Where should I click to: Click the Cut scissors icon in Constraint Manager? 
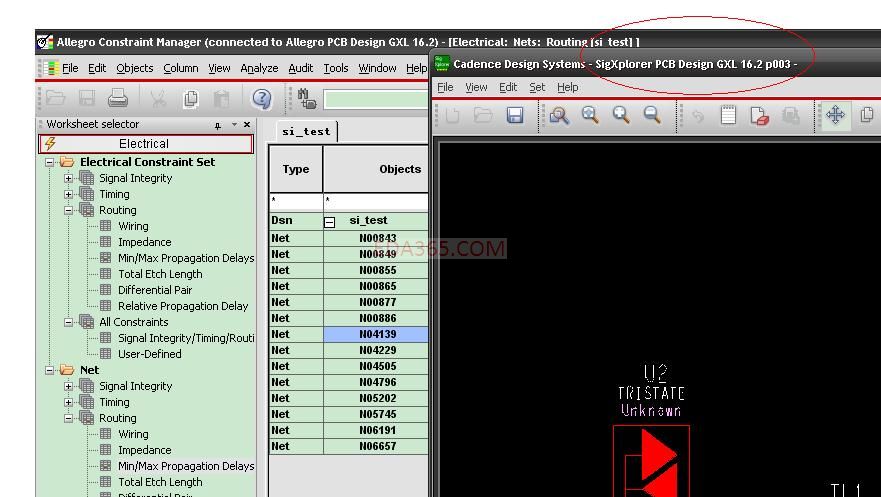(x=158, y=98)
